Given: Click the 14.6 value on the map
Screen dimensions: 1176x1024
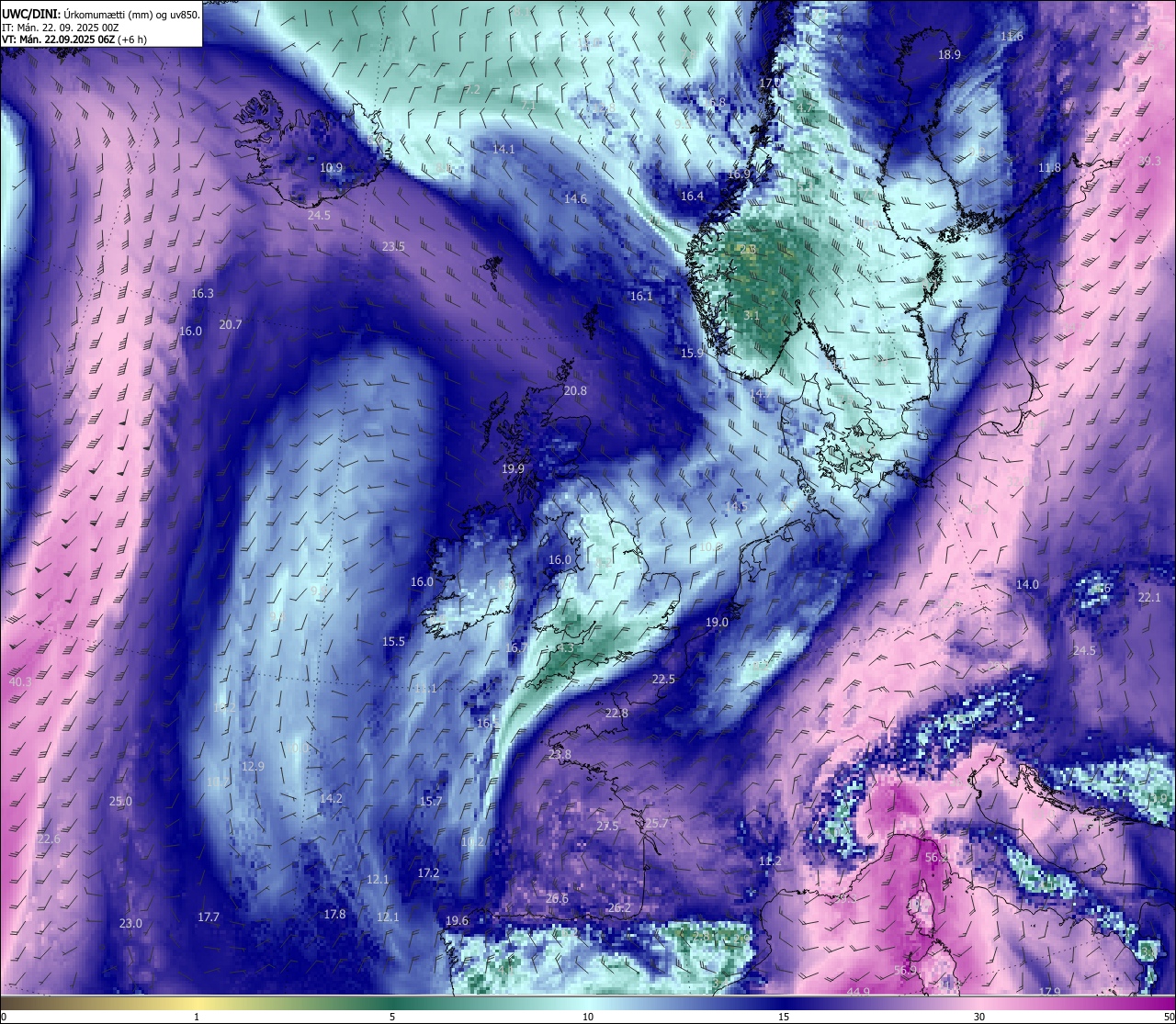Looking at the screenshot, I should pos(575,198).
